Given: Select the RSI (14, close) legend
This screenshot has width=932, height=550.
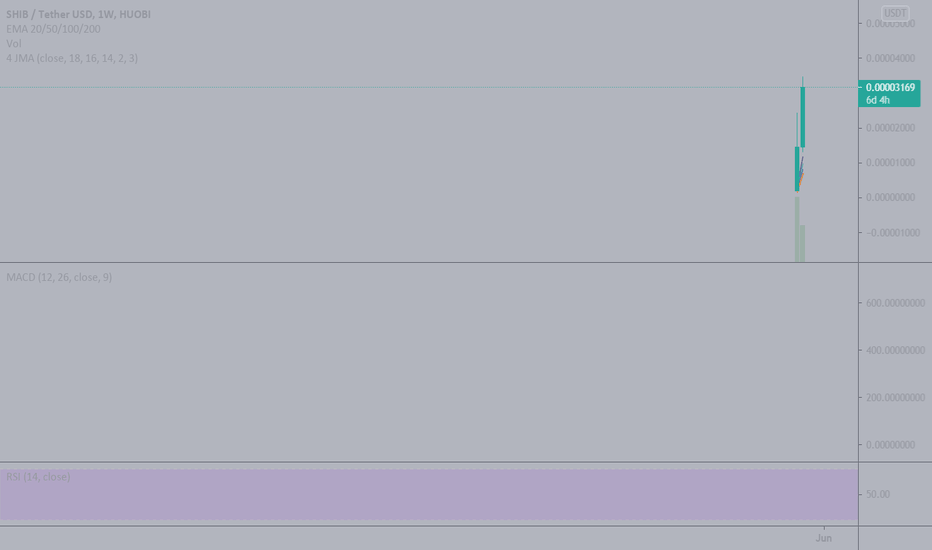Looking at the screenshot, I should coord(38,477).
